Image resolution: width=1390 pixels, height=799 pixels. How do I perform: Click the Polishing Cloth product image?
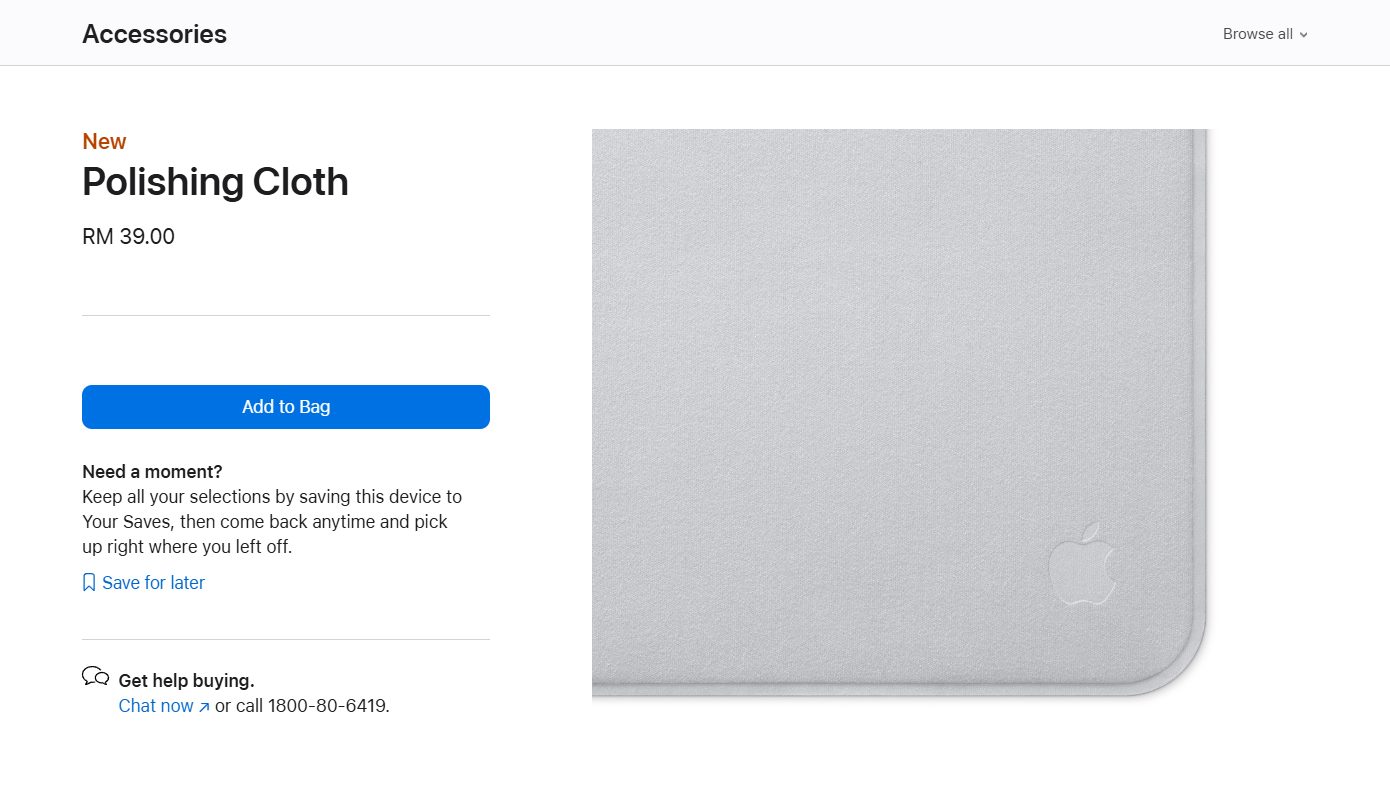point(900,412)
